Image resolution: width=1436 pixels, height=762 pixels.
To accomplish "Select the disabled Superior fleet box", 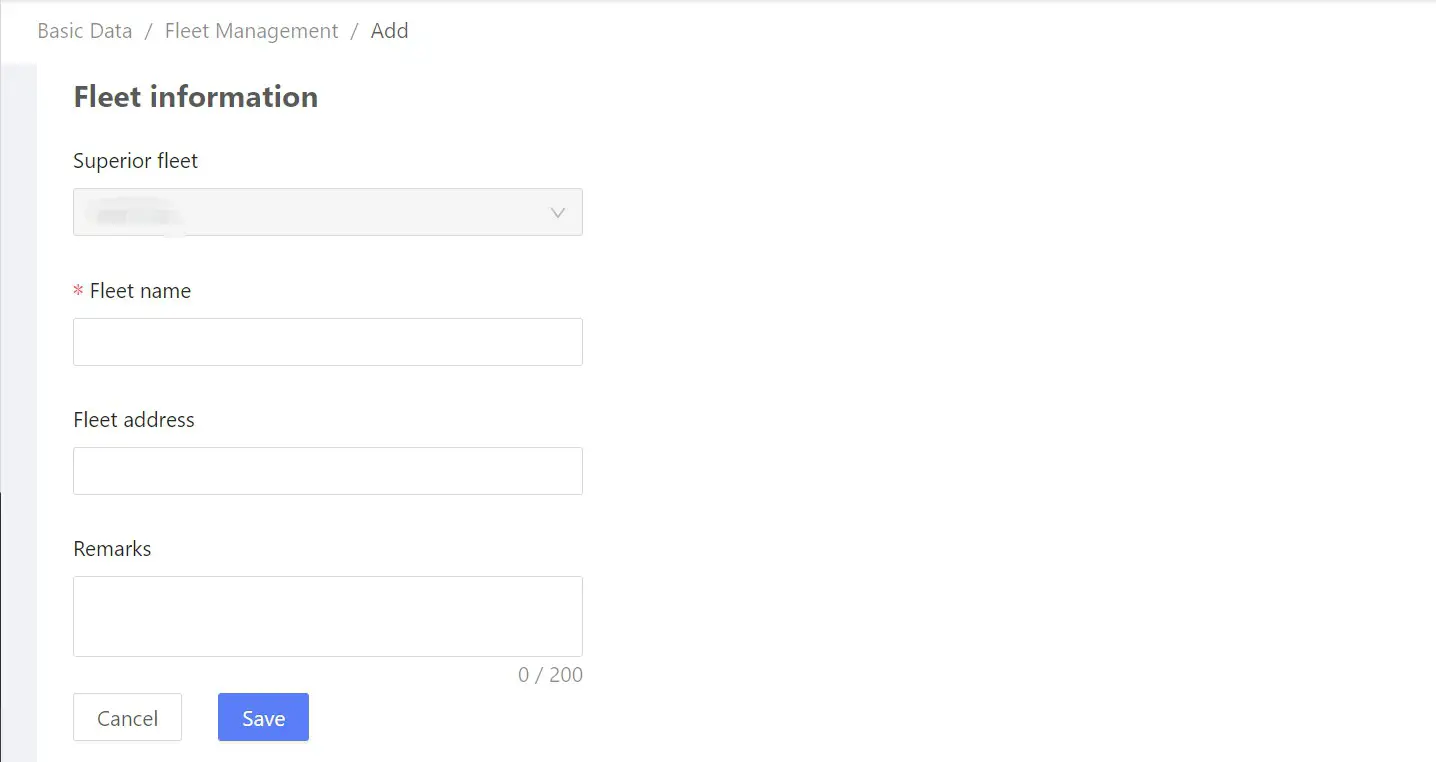I will [300, 212].
